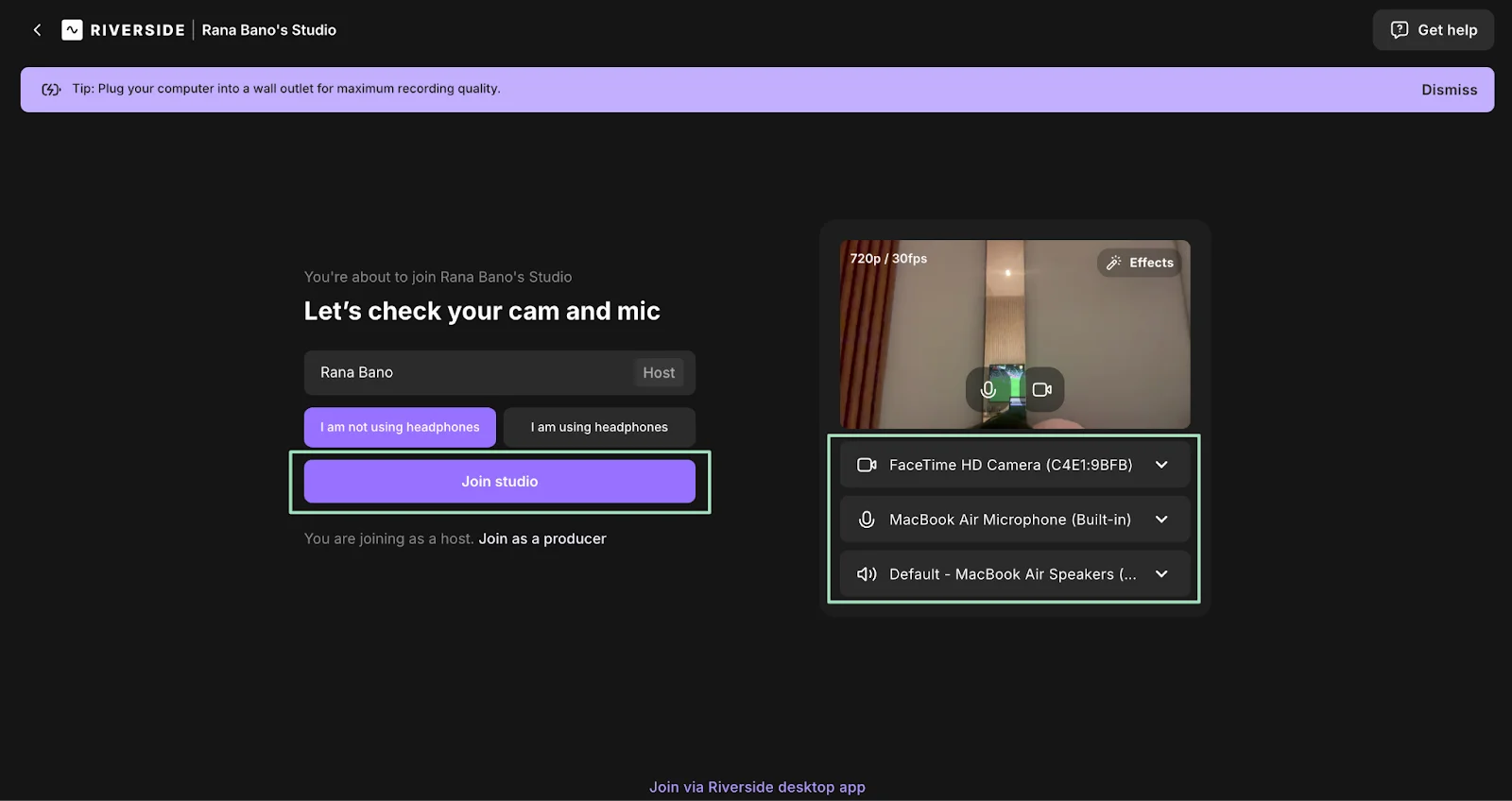Click the microphone icon beside MacBook Air Microphone
This screenshot has width=1512, height=801.
click(x=867, y=520)
